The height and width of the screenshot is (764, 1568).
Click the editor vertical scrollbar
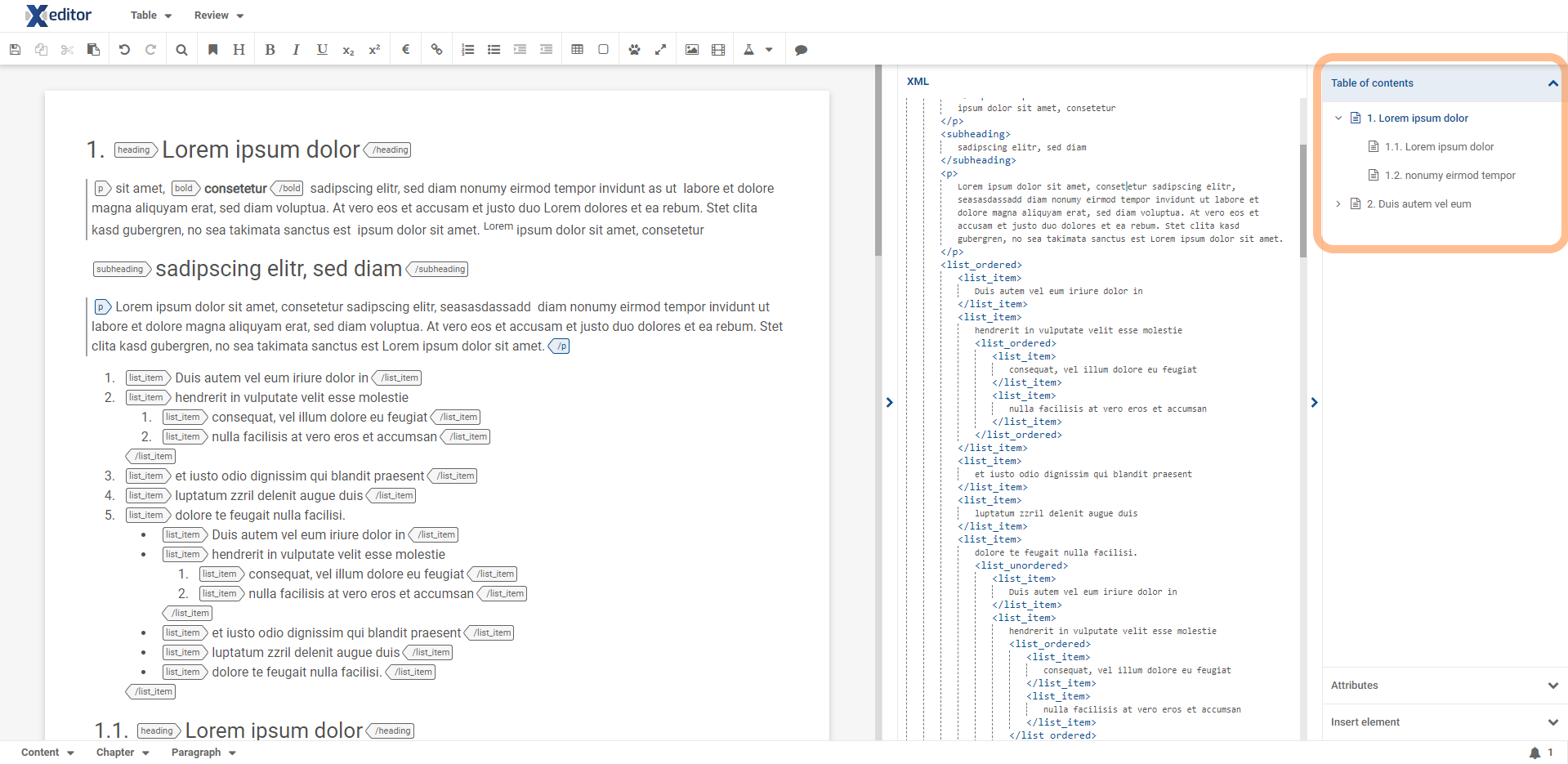pyautogui.click(x=878, y=161)
